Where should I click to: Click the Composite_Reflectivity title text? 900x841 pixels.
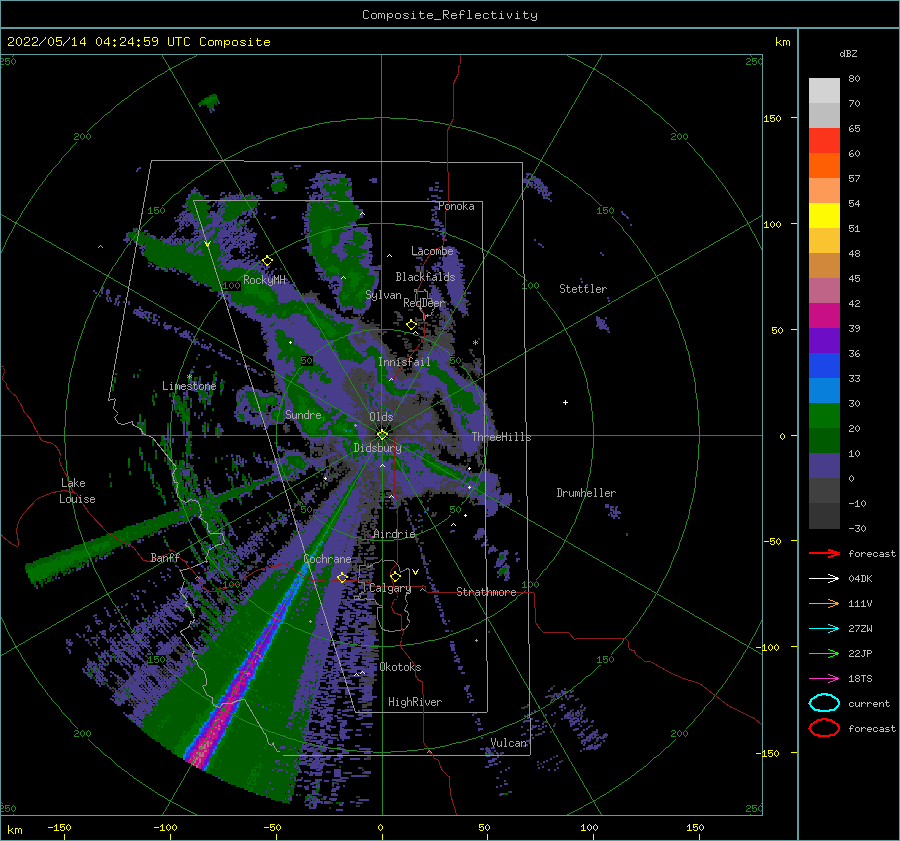coord(450,15)
